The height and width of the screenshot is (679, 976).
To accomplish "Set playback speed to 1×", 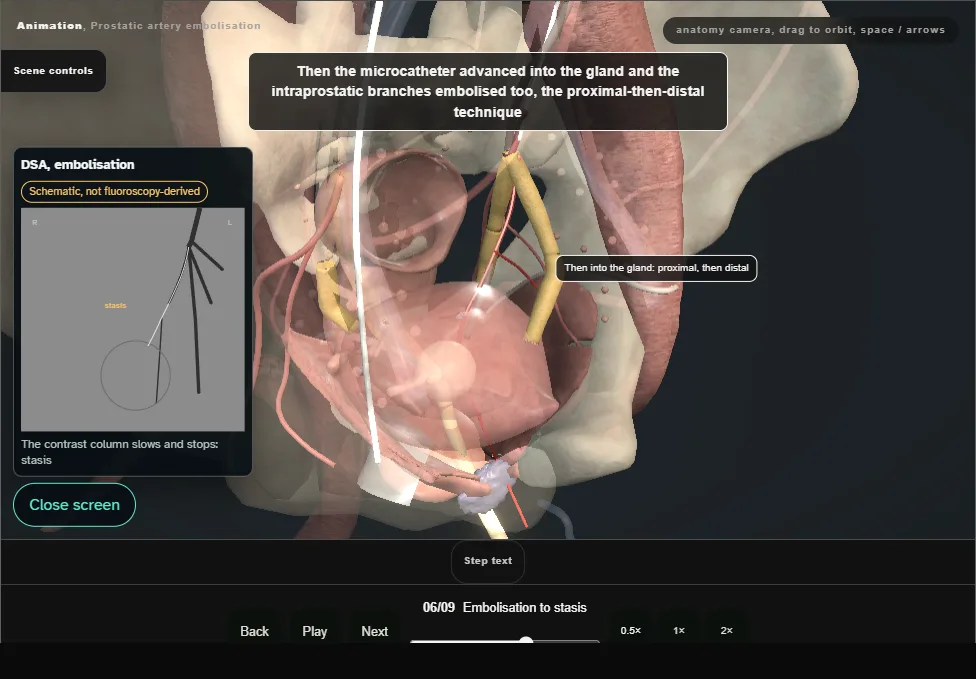I will pyautogui.click(x=678, y=630).
